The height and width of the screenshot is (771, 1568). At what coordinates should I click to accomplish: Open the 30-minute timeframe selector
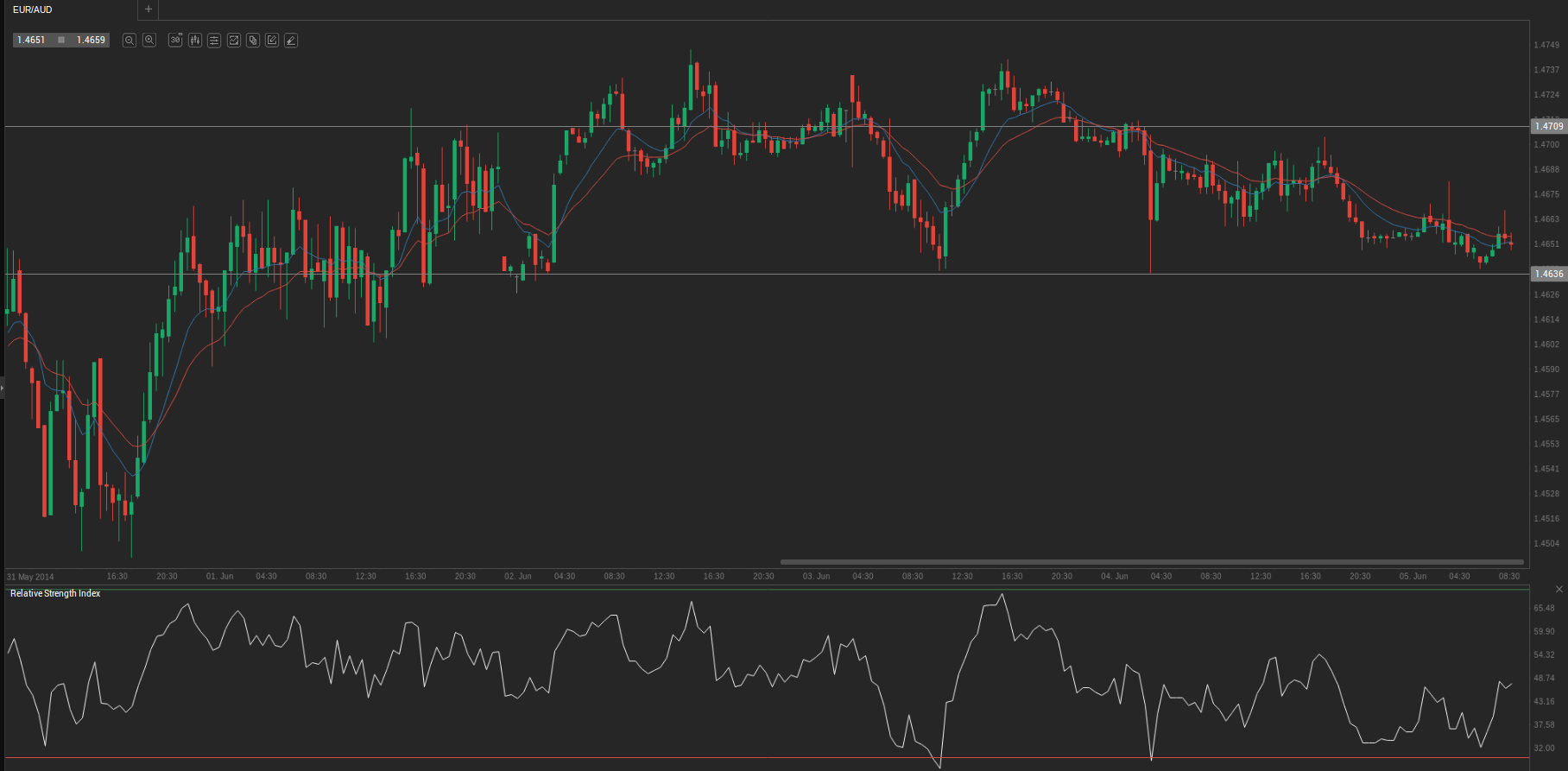175,41
